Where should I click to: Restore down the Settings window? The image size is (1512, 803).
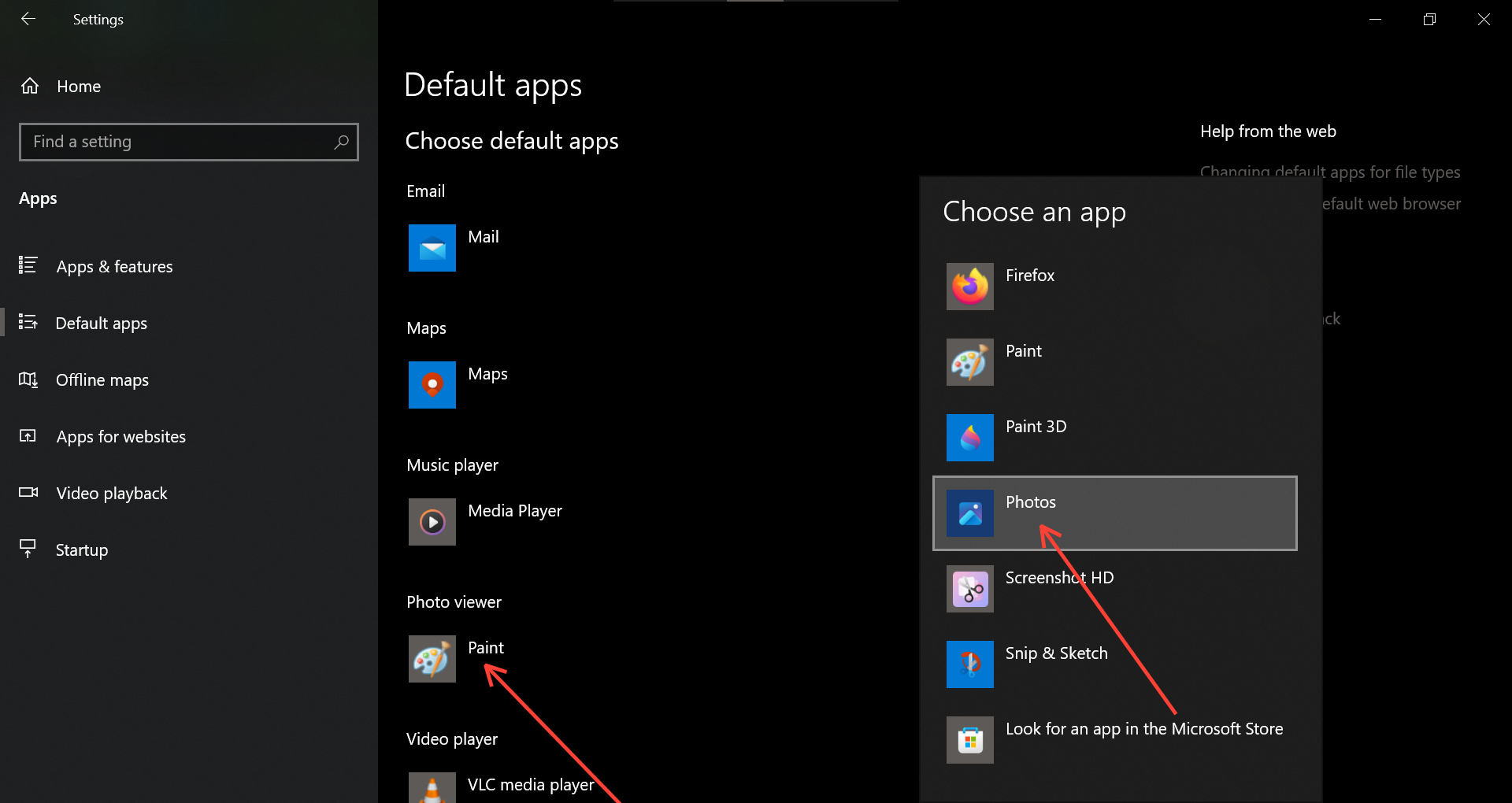[x=1429, y=19]
